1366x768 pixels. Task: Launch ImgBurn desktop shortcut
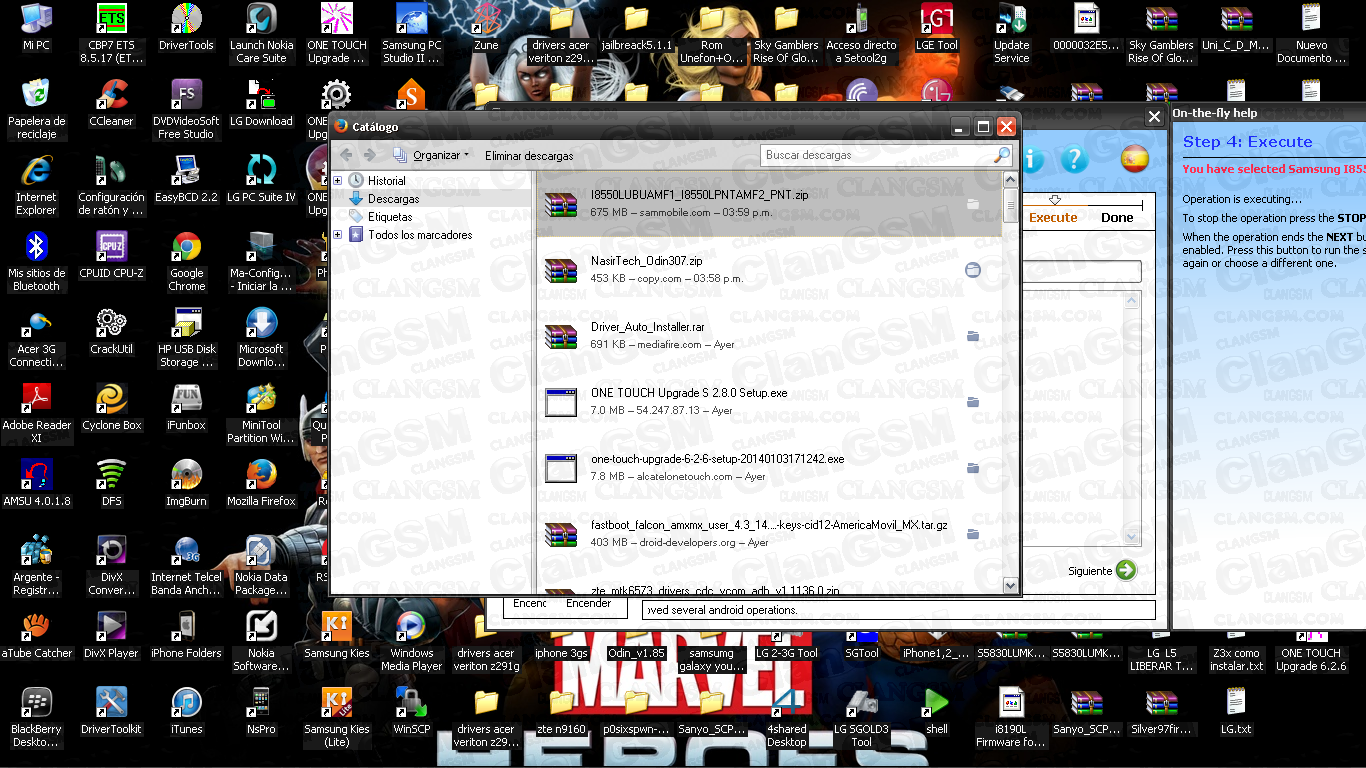pos(186,484)
